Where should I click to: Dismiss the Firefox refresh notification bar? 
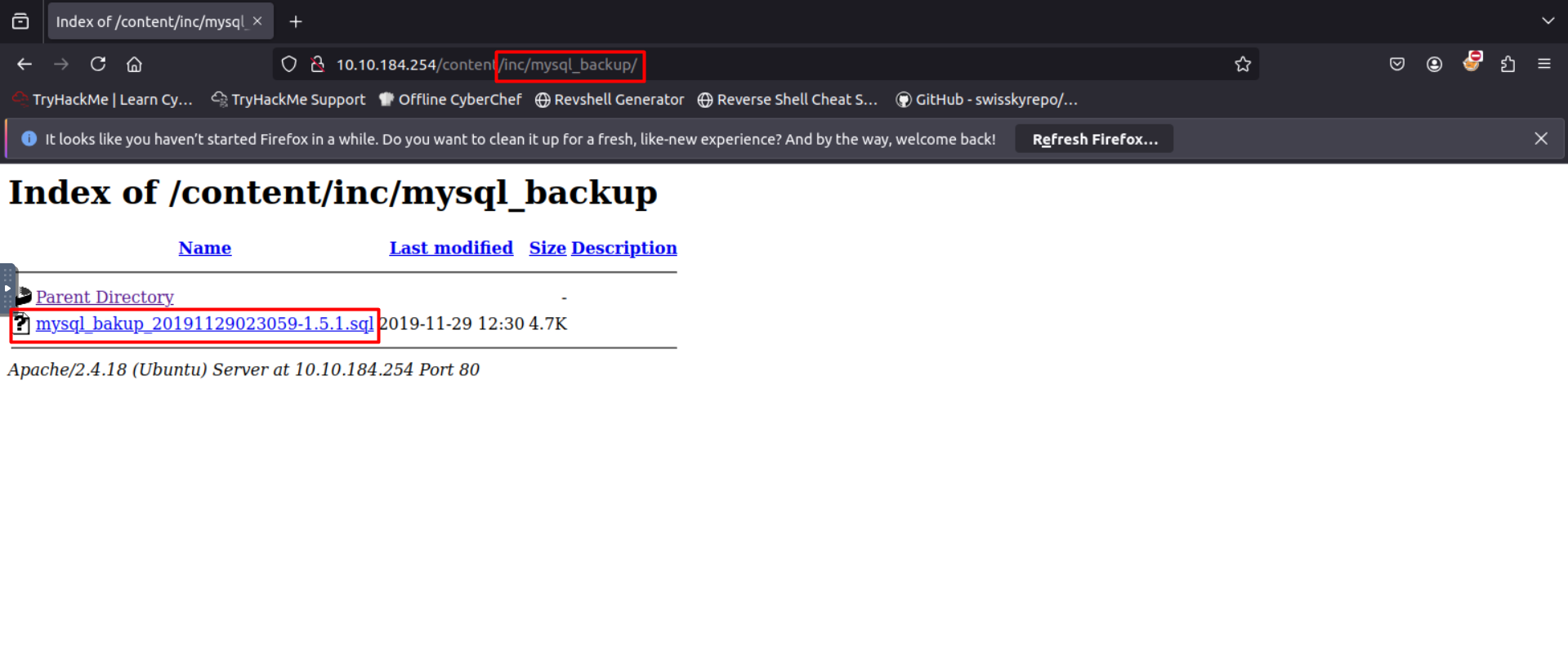pyautogui.click(x=1540, y=139)
